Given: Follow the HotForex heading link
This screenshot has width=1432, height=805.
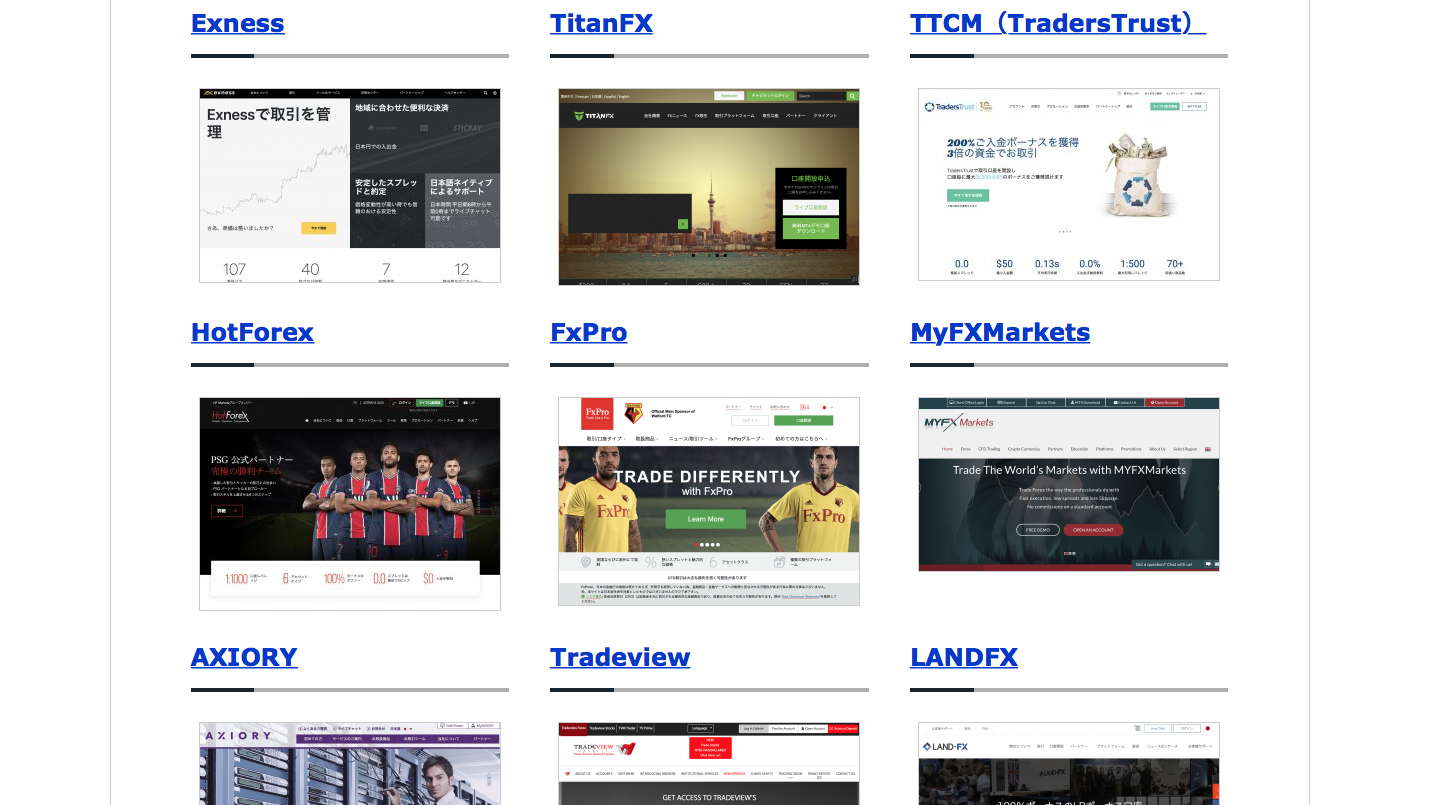Looking at the screenshot, I should point(252,332).
